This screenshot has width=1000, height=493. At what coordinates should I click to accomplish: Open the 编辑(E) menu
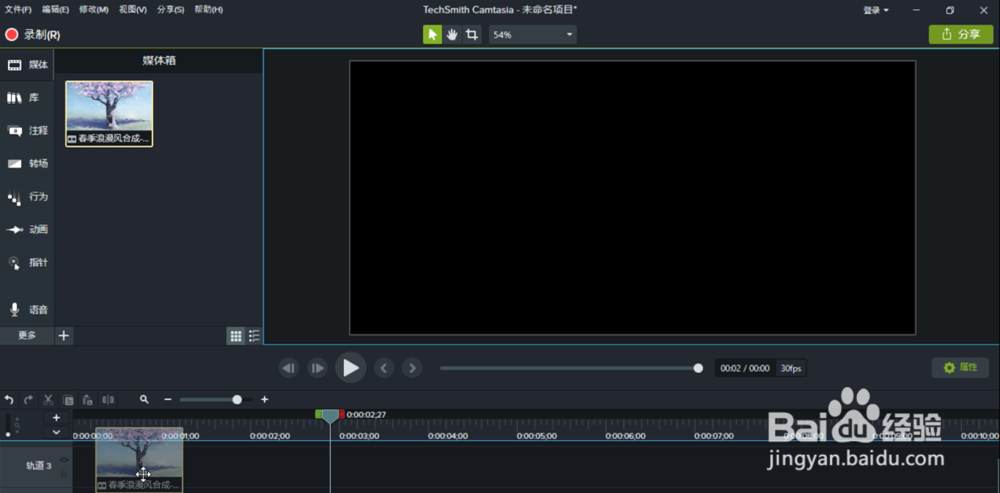click(x=55, y=10)
